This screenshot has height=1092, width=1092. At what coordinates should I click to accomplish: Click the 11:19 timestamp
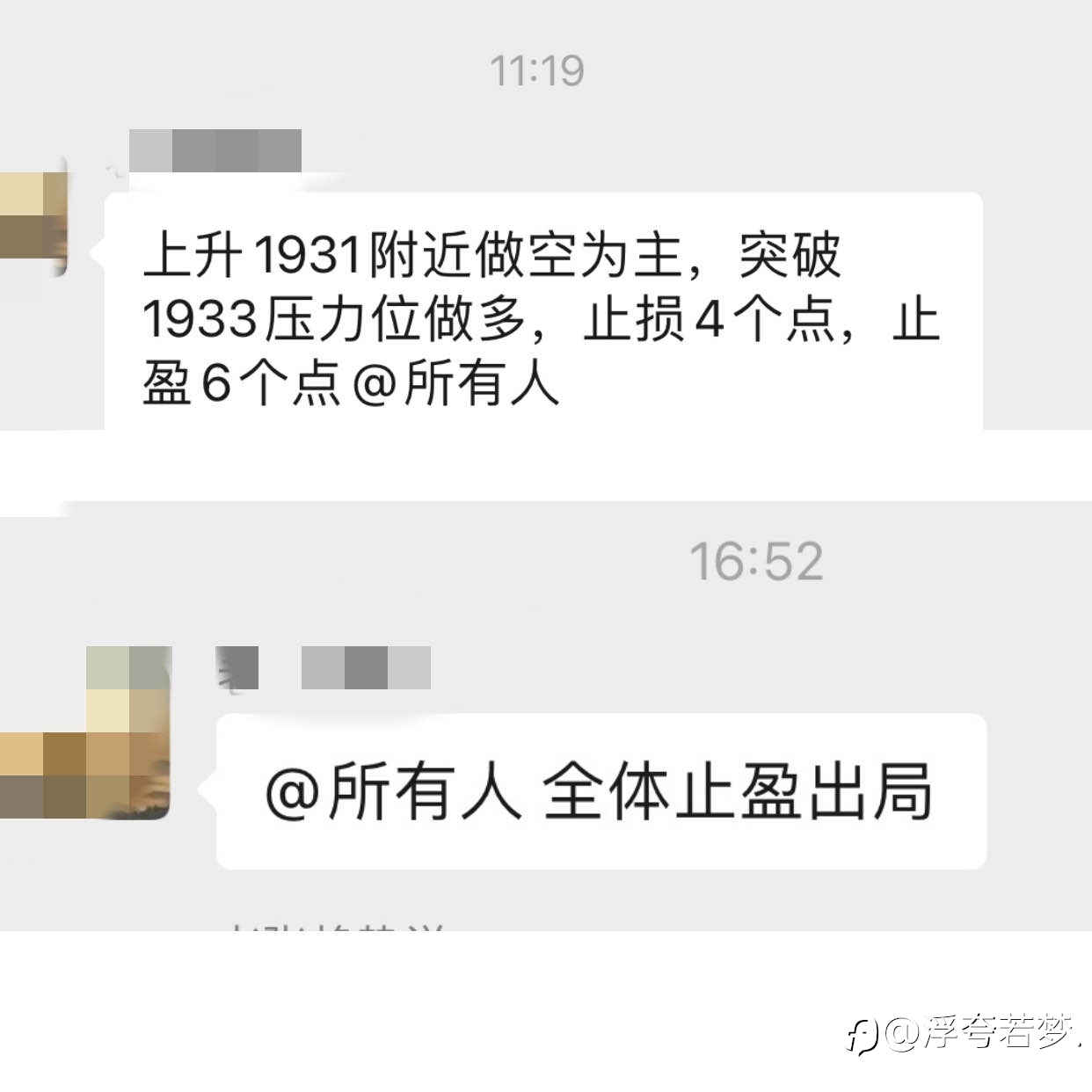click(536, 71)
